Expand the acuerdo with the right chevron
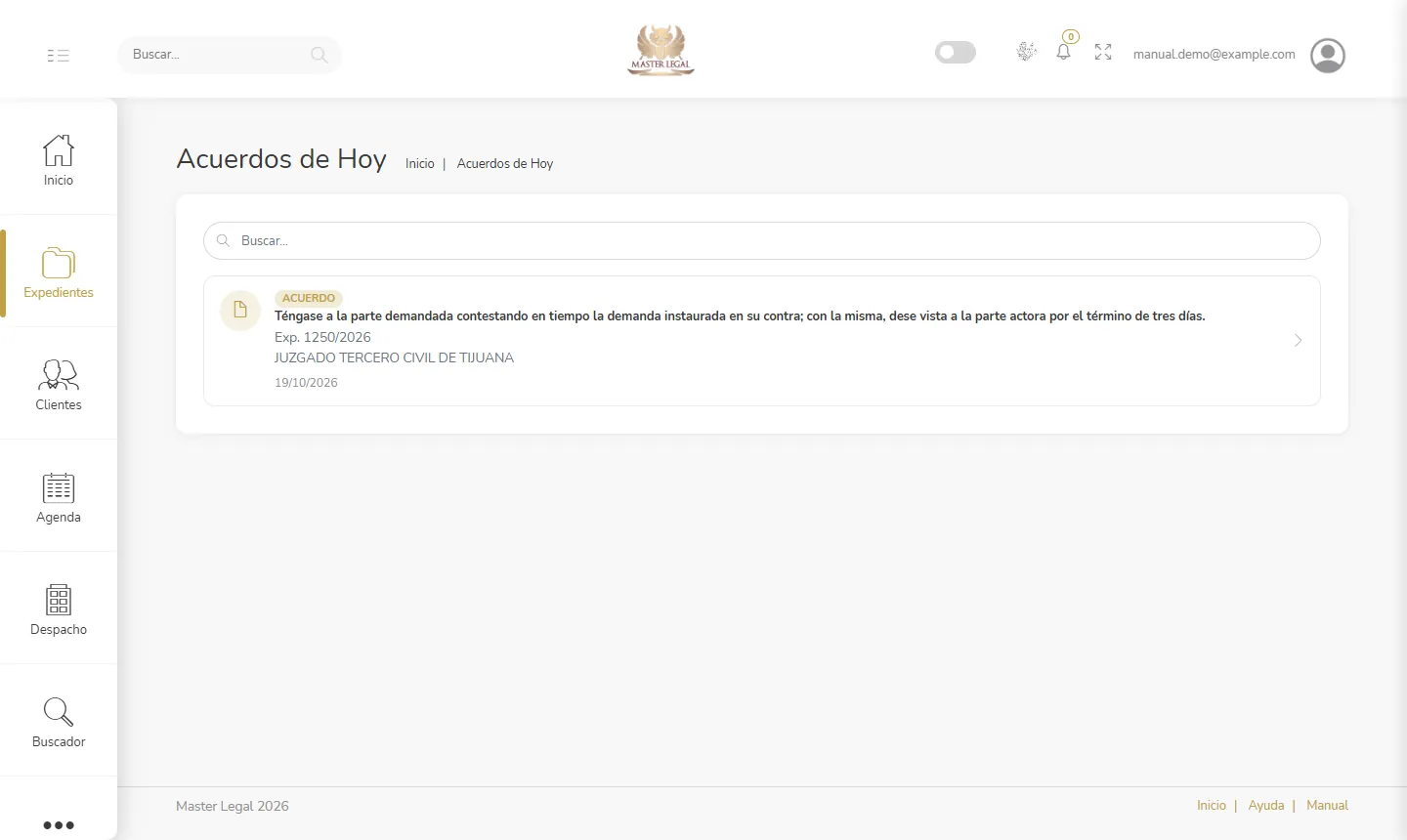This screenshot has width=1407, height=840. [1298, 340]
